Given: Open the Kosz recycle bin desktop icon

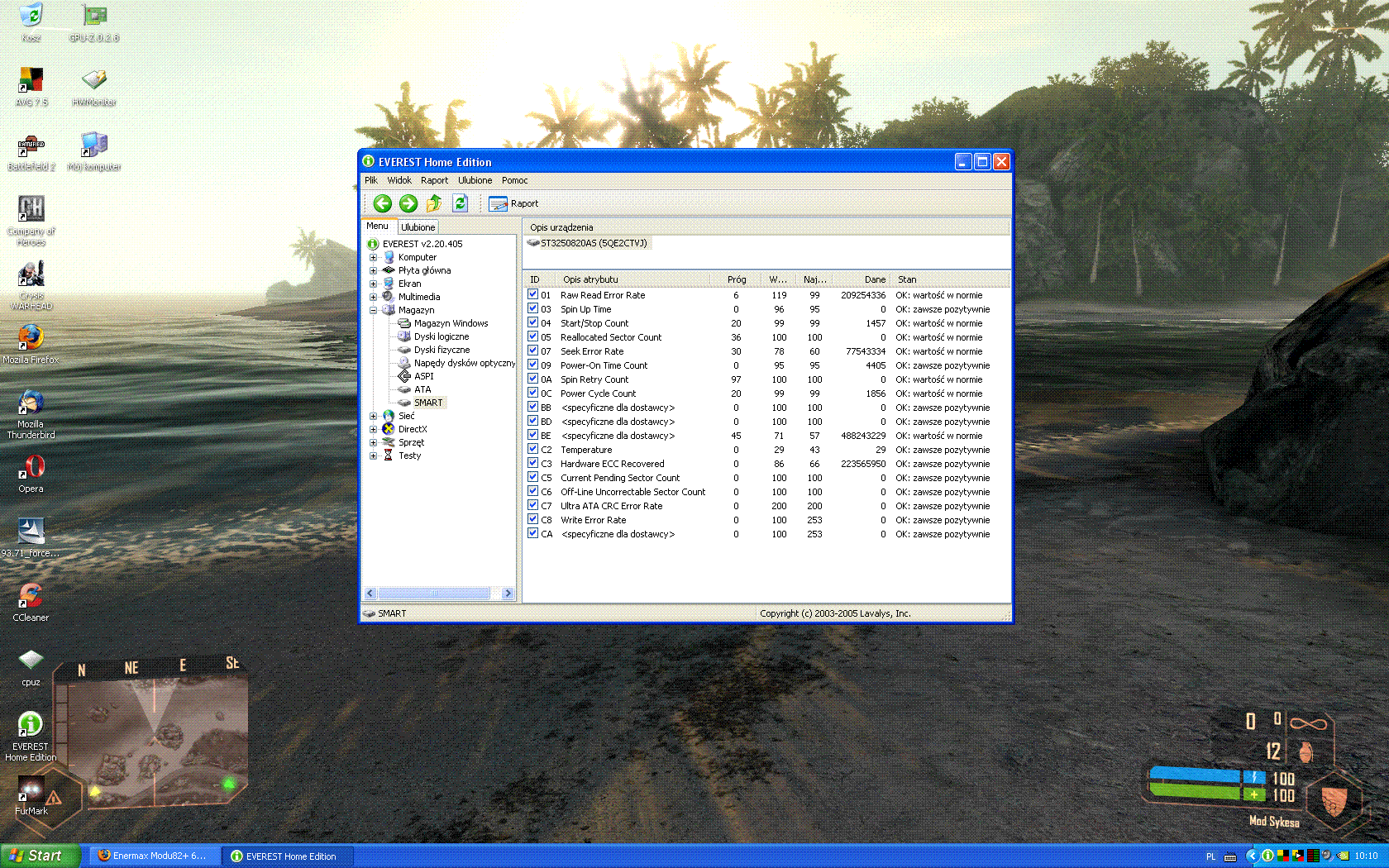Looking at the screenshot, I should 31,23.
